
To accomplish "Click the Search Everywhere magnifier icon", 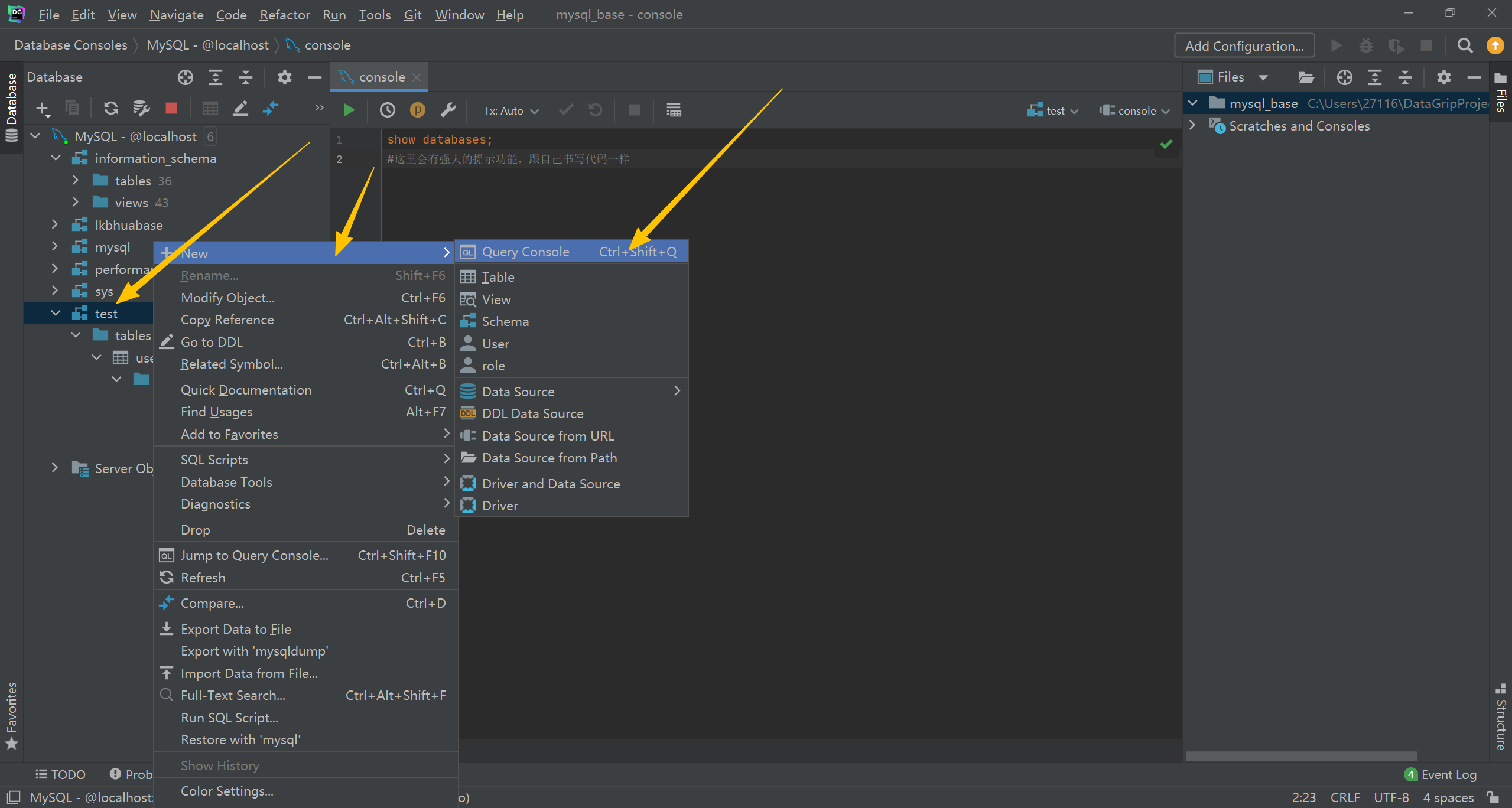I will [1465, 45].
